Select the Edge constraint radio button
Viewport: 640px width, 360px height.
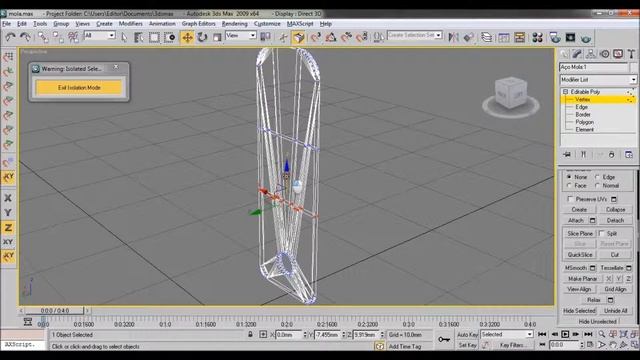click(x=597, y=177)
